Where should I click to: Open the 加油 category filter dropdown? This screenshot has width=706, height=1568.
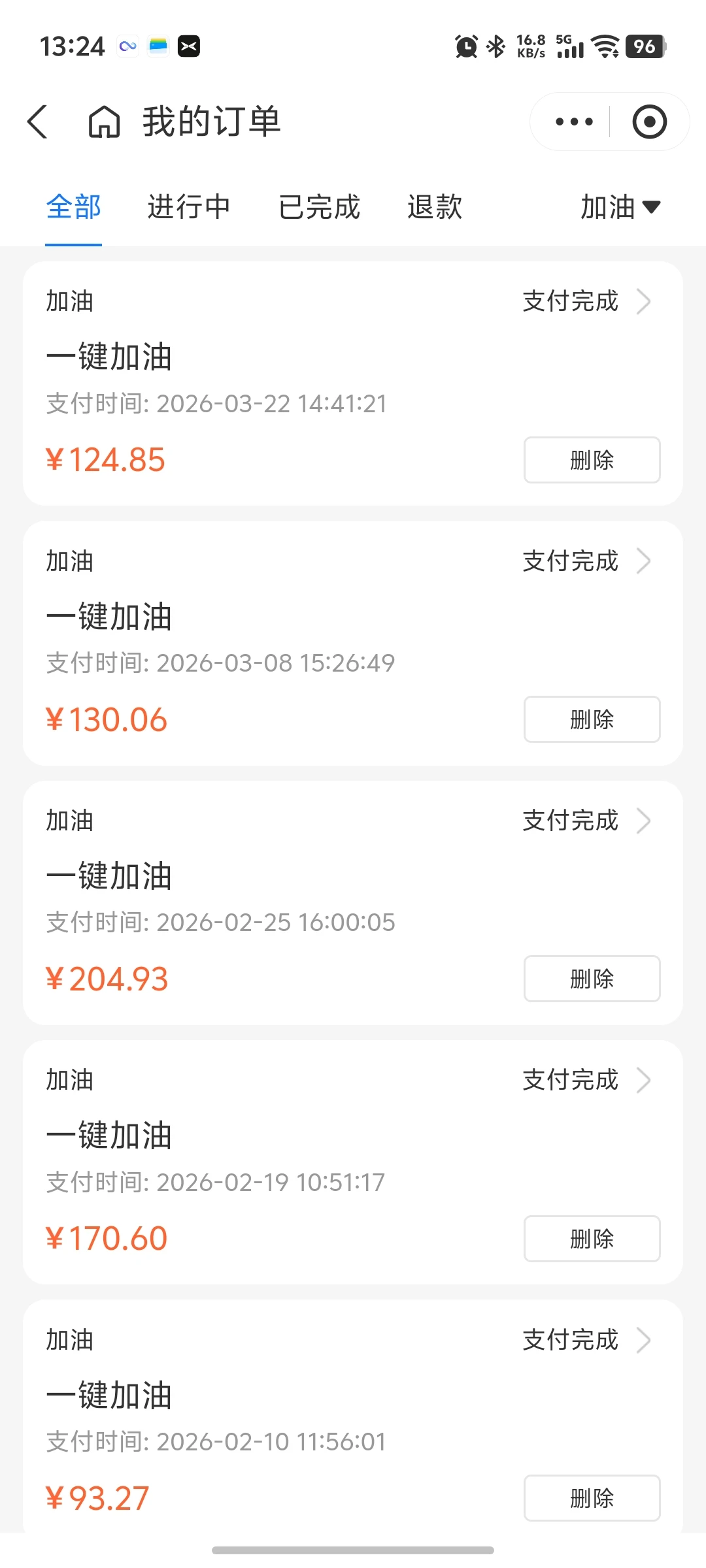pyautogui.click(x=620, y=207)
